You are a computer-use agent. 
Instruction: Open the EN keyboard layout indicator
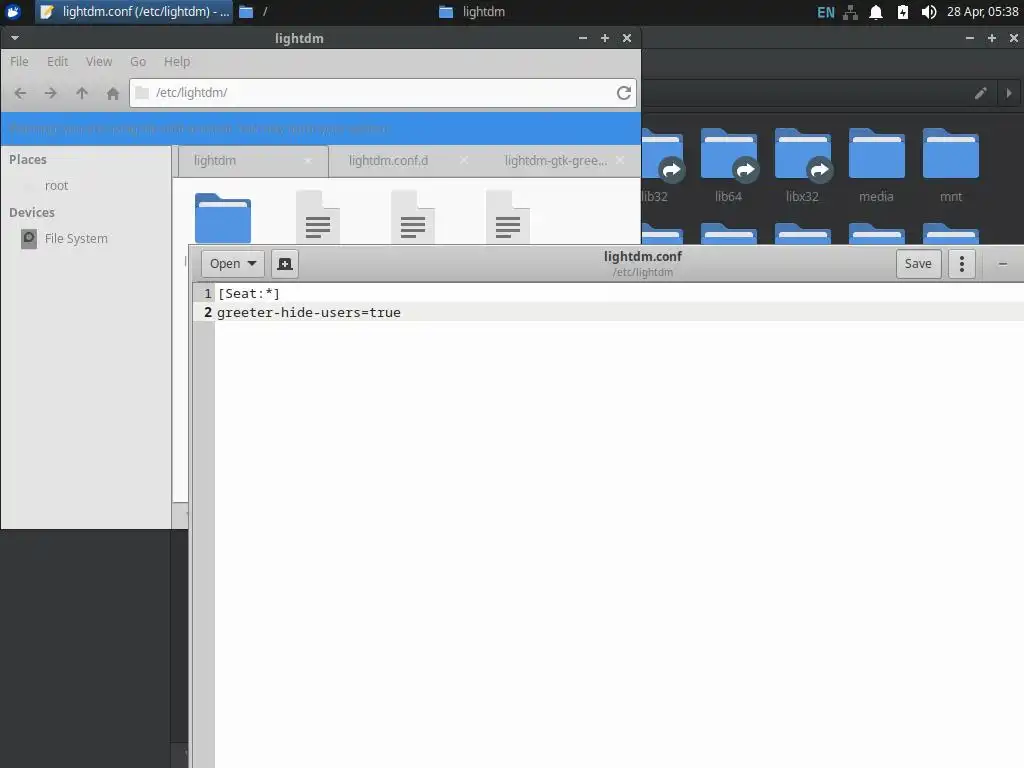coord(825,12)
